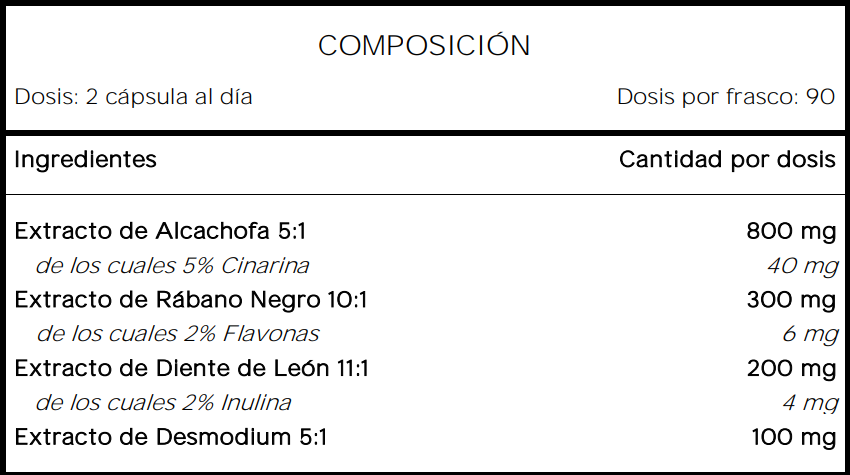
Task: Click the Ingredientes column header
Action: [85, 160]
